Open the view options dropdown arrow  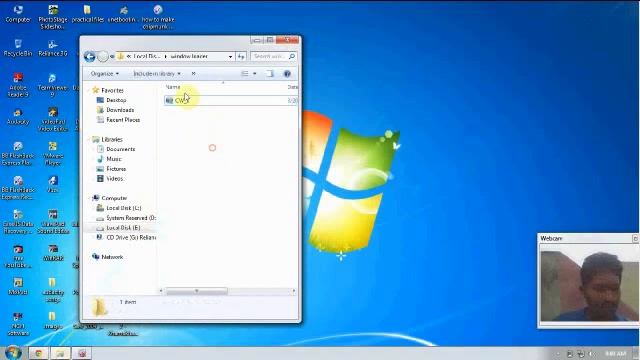click(x=255, y=74)
